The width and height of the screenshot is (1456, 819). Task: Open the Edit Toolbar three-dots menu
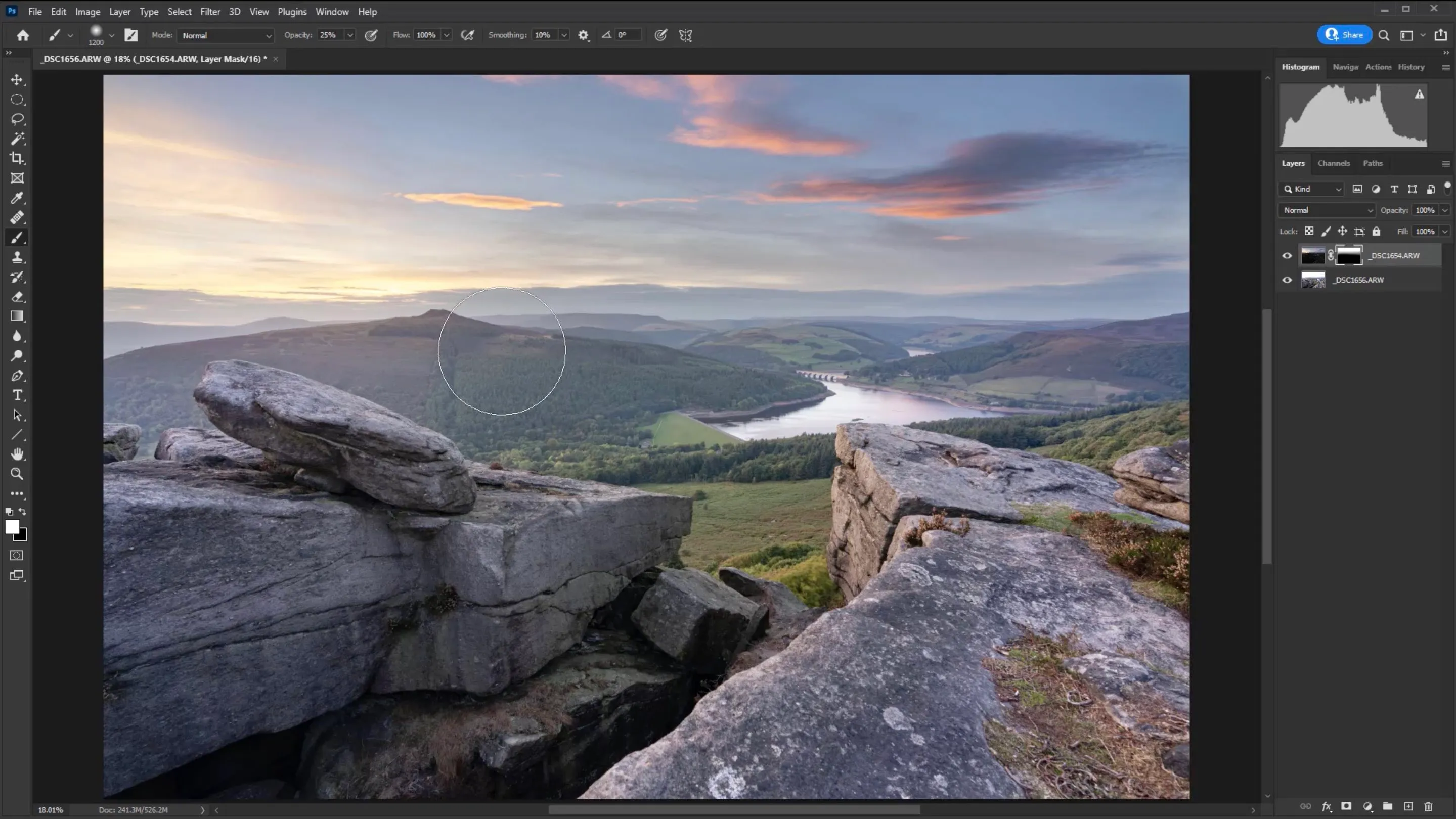pos(17,493)
